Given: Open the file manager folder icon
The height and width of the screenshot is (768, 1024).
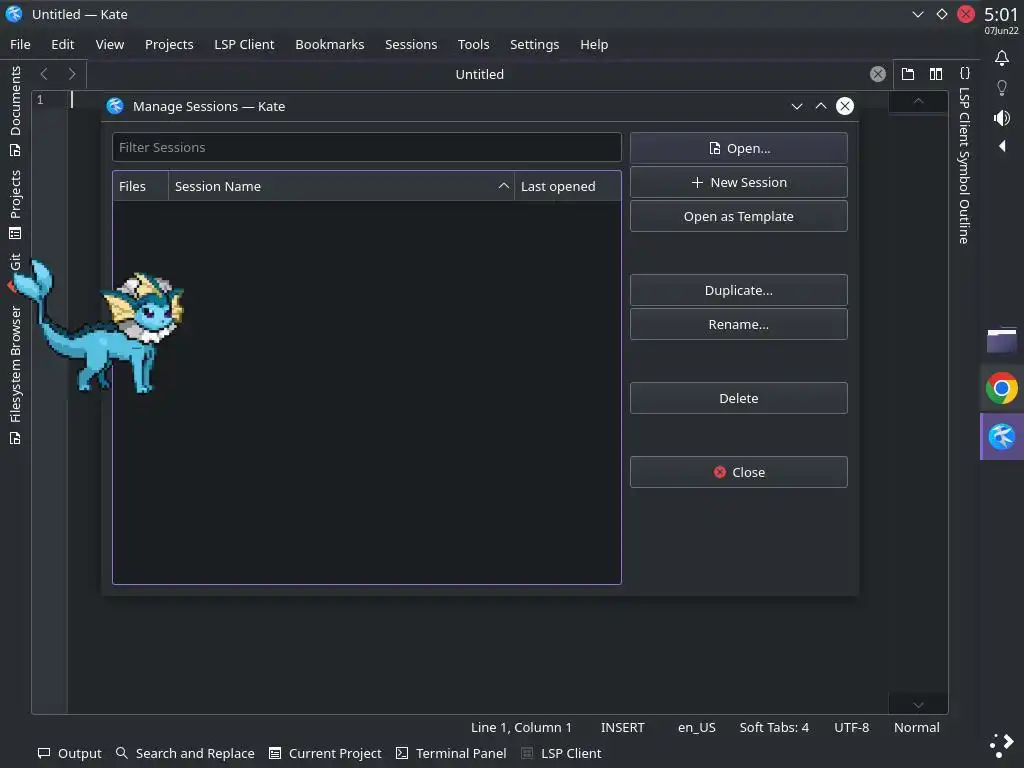Looking at the screenshot, I should click(x=1001, y=340).
